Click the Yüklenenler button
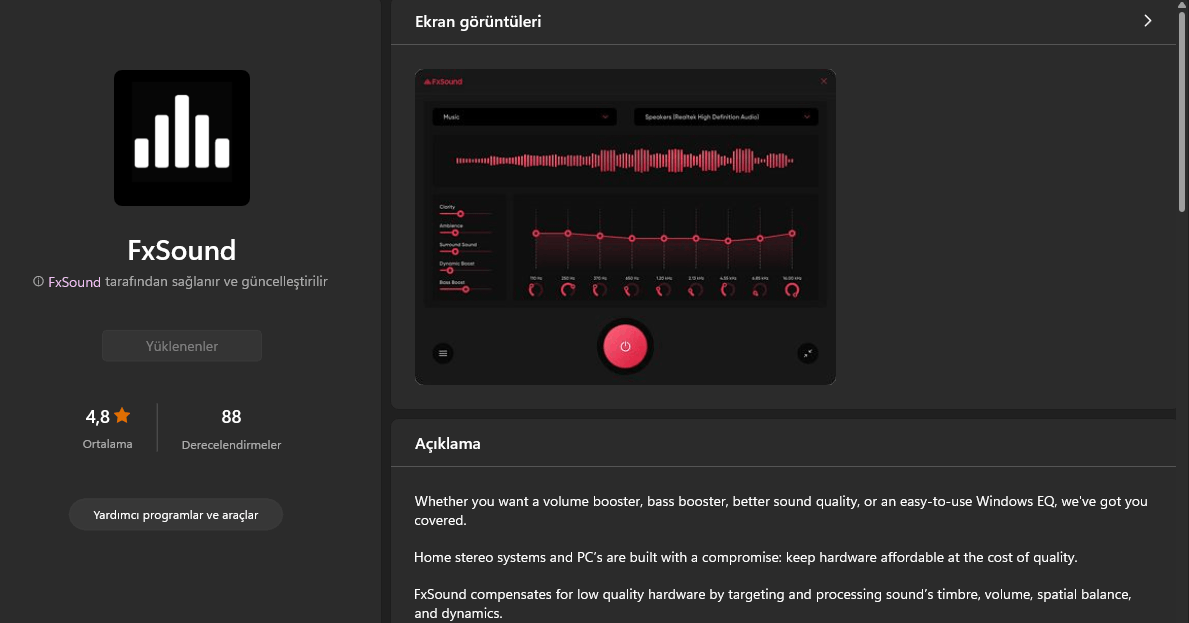The width and height of the screenshot is (1189, 623). (182, 346)
